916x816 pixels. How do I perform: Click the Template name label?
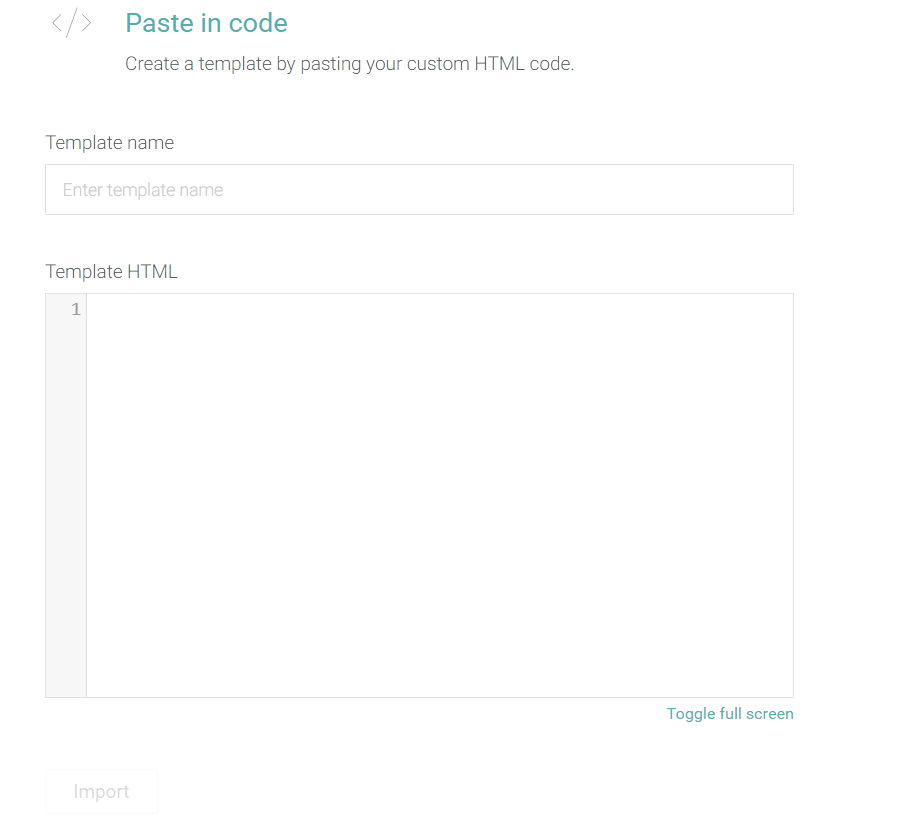tap(110, 143)
